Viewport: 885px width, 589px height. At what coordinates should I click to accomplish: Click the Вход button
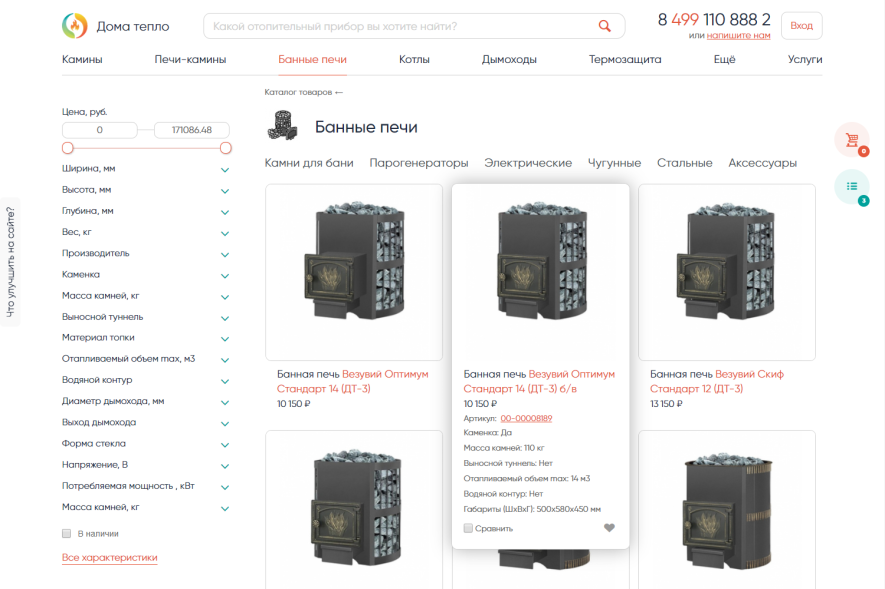tap(801, 26)
